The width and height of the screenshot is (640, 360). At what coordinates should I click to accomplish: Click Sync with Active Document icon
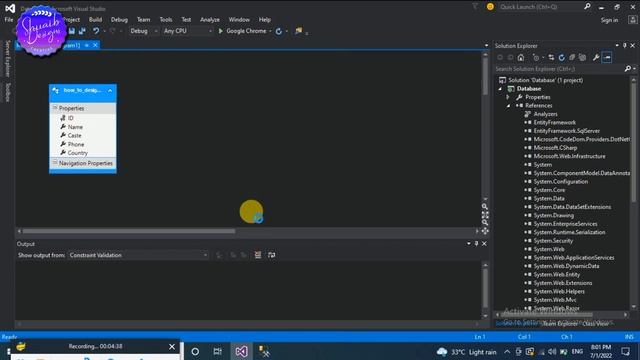(x=551, y=58)
